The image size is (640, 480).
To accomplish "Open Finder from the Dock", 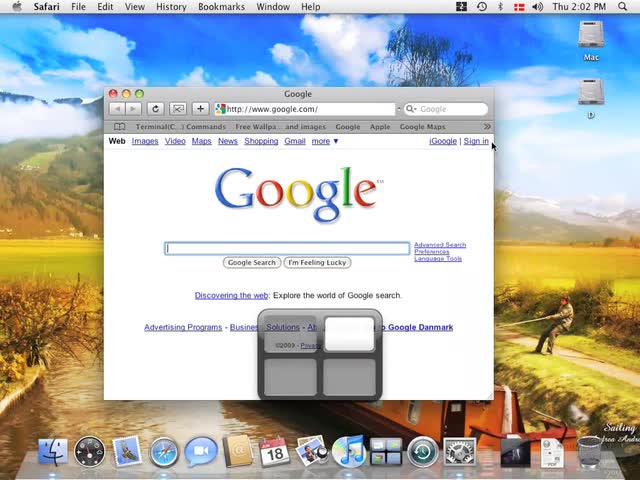I will (53, 452).
